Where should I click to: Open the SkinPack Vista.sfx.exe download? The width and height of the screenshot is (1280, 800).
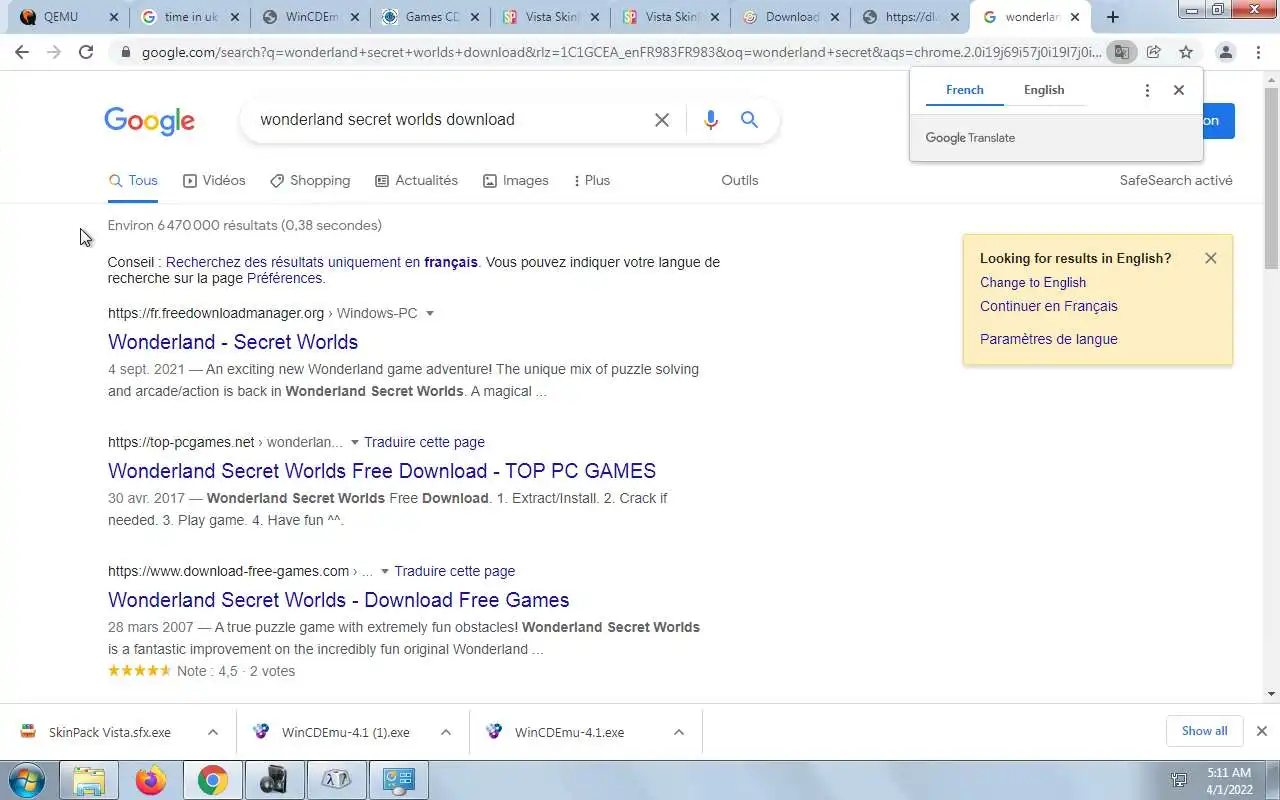[x=109, y=732]
